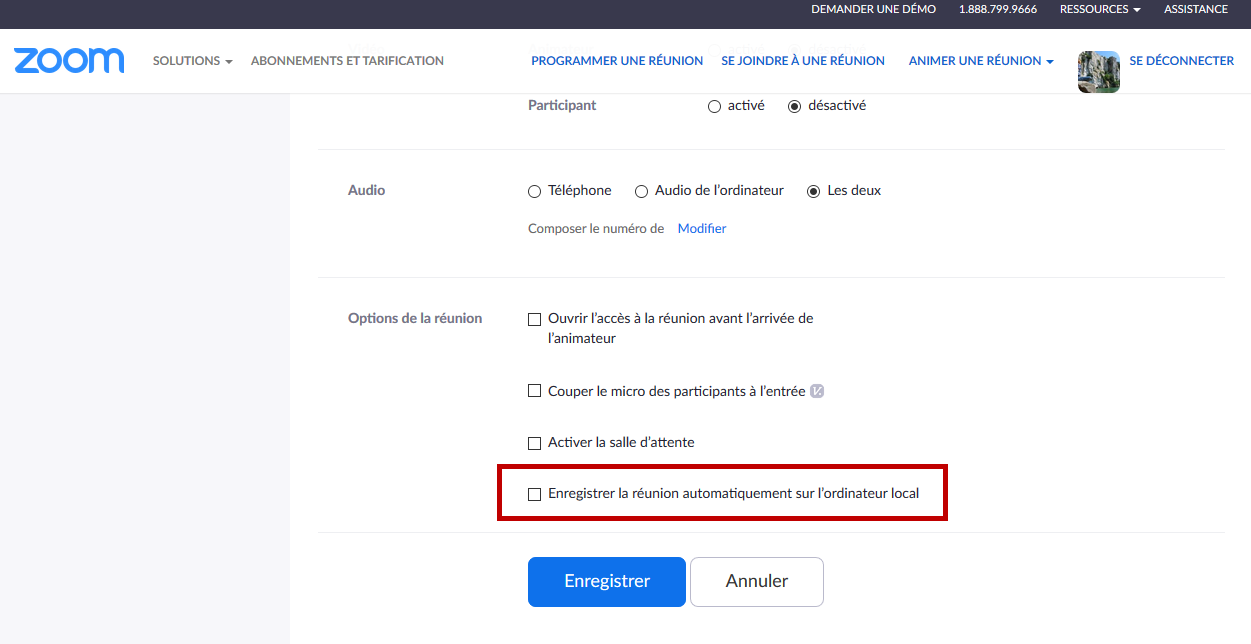This screenshot has height=644, width=1251.
Task: Enable 'Activer la salle d'attente' checkbox
Action: (534, 442)
